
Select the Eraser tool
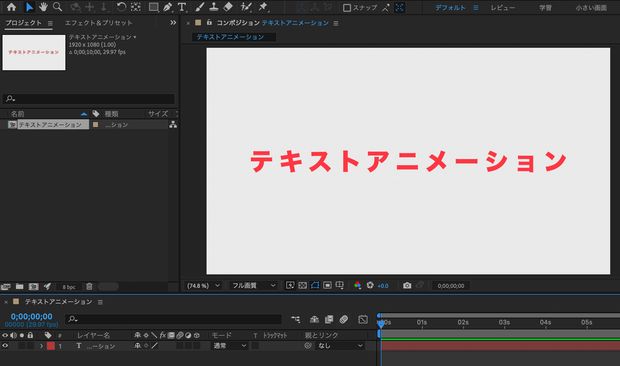(x=228, y=7)
